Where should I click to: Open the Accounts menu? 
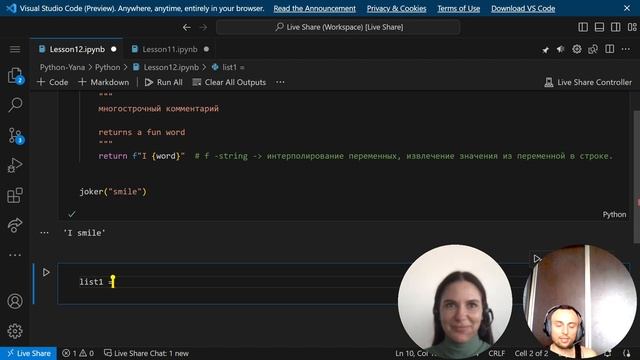click(15, 301)
